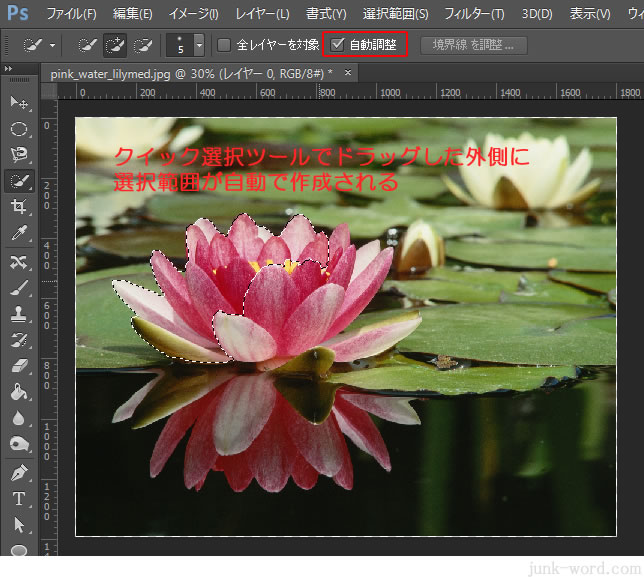Image resolution: width=644 pixels, height=577 pixels.
Task: Select the Quick Selection tool in toolbox
Action: [19, 181]
